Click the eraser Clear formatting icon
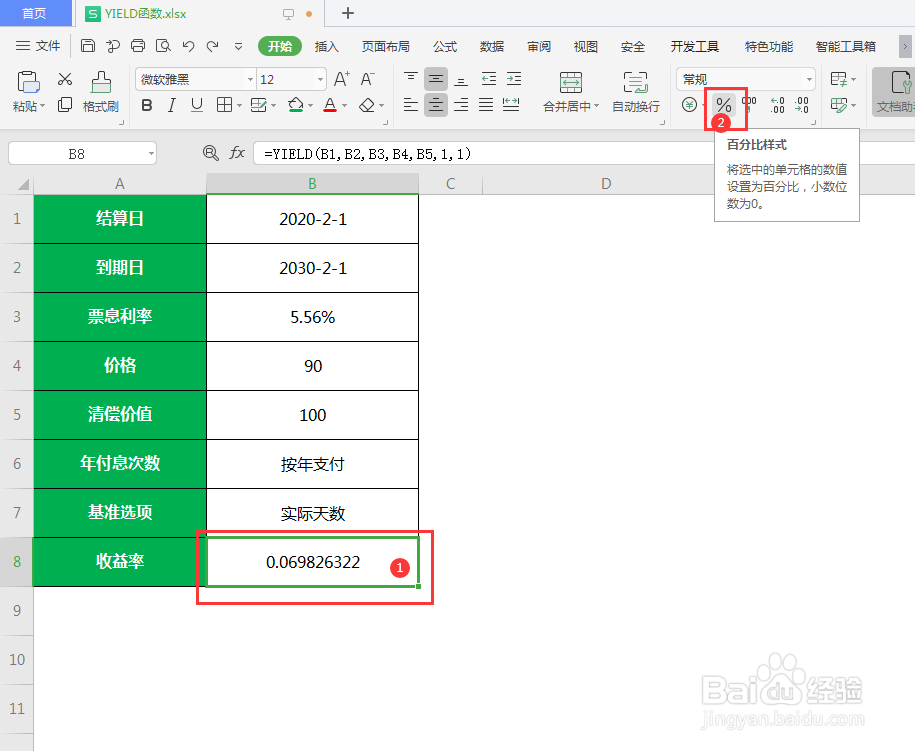915x751 pixels. click(367, 105)
